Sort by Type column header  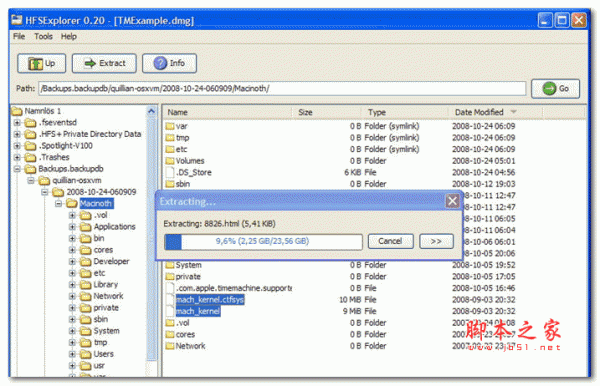click(405, 112)
